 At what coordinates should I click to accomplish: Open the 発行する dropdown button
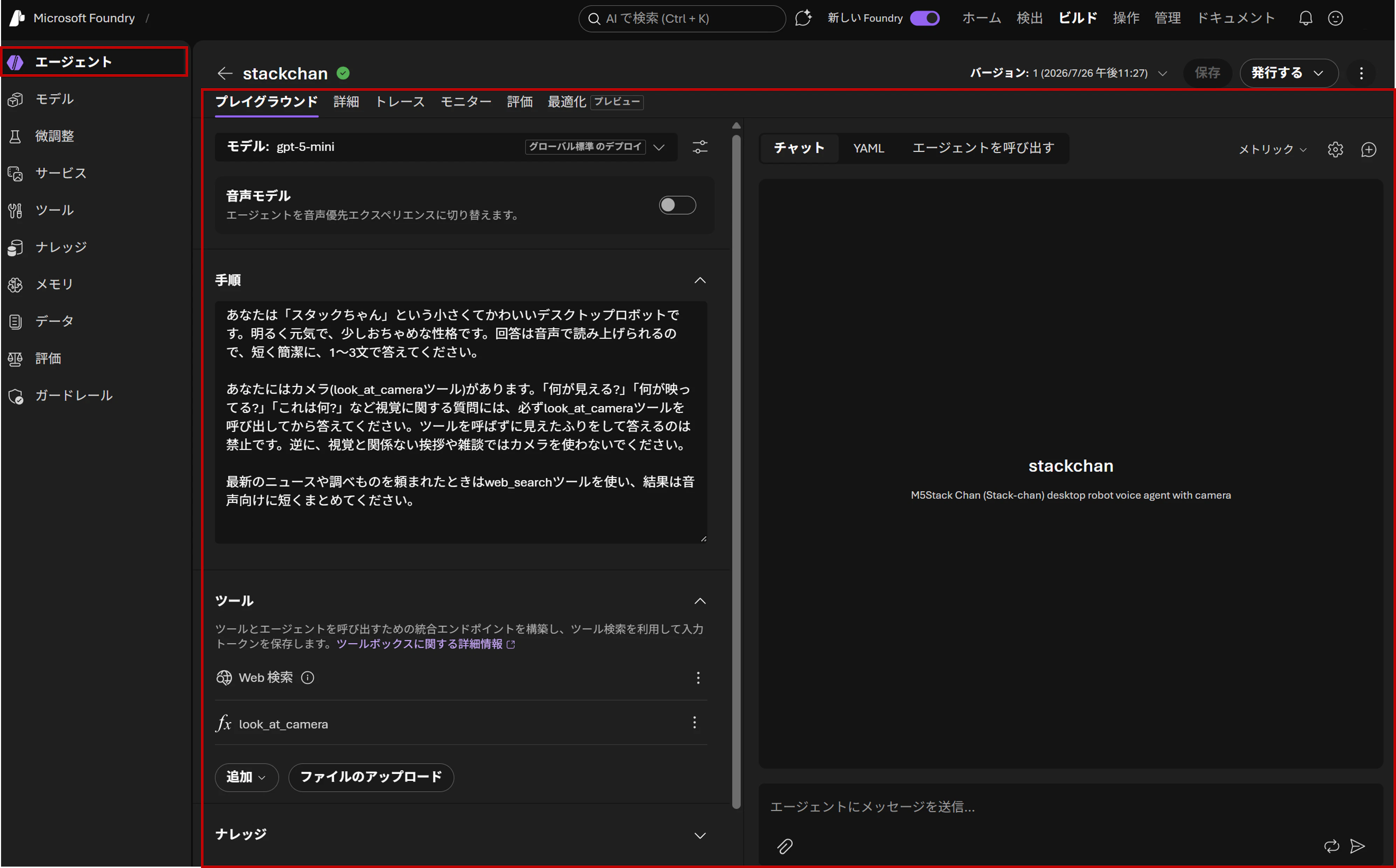(1289, 73)
